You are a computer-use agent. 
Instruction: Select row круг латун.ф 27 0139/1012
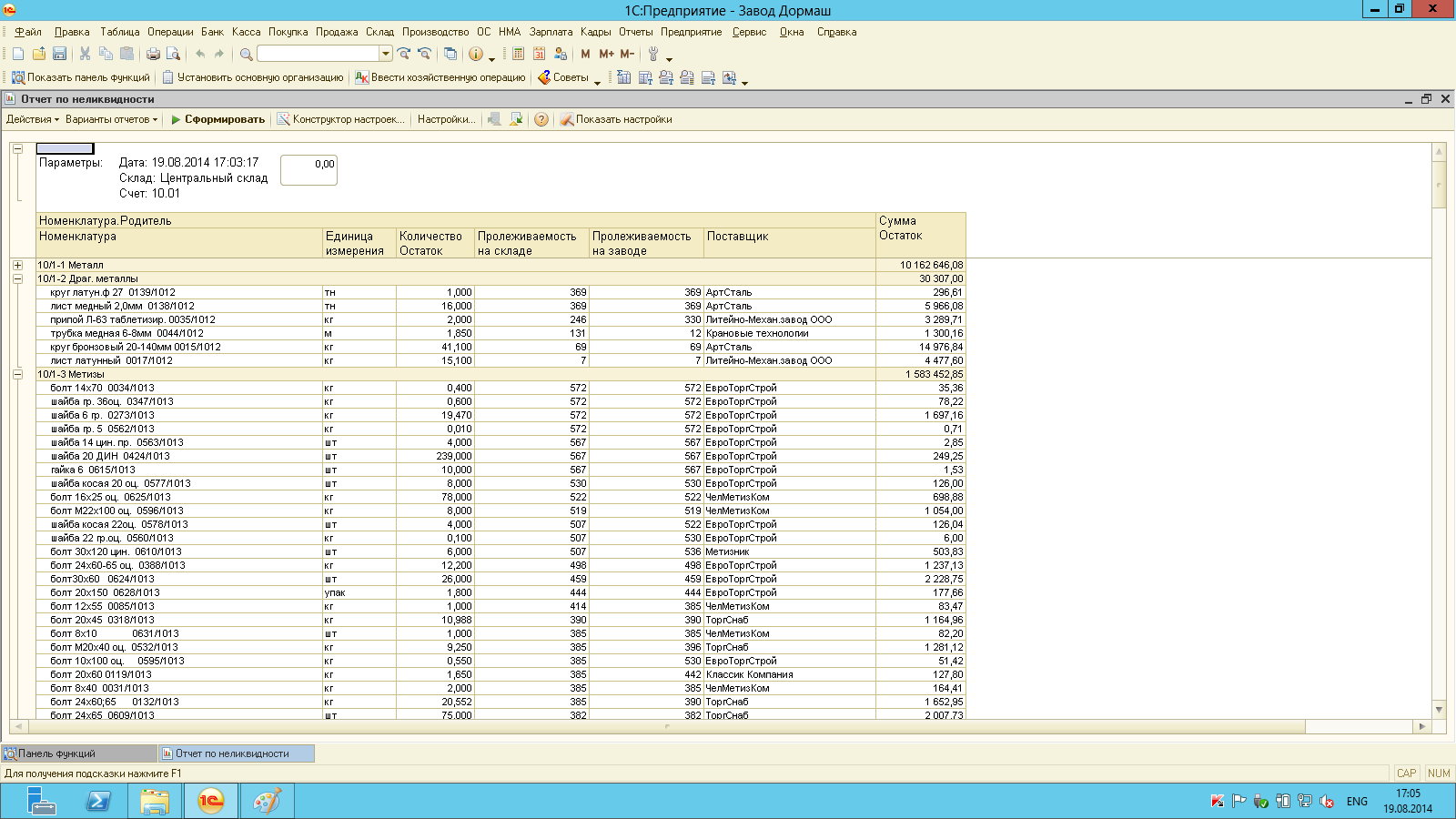(x=500, y=292)
